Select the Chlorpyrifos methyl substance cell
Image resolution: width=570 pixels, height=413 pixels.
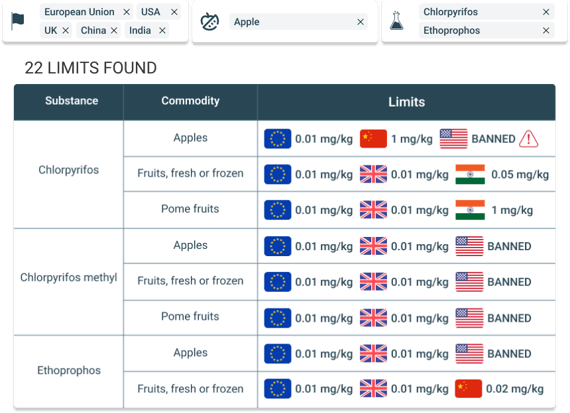coord(69,282)
